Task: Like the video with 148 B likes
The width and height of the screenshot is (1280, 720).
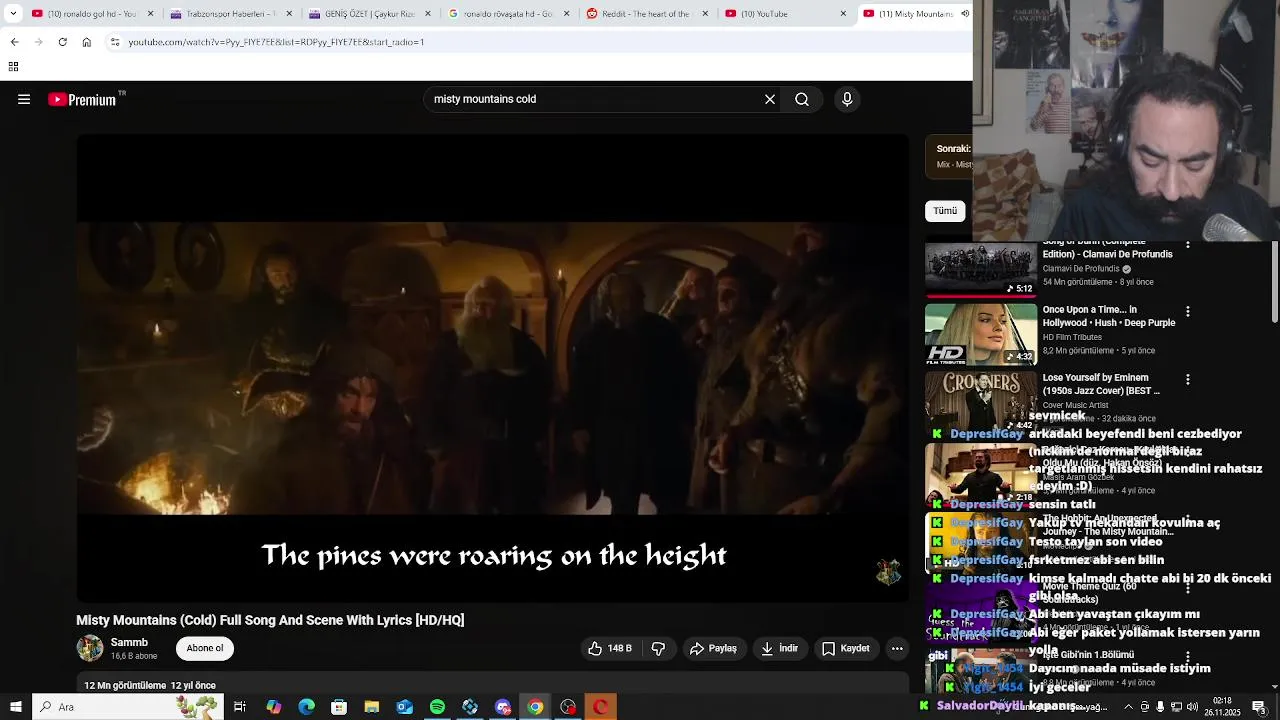Action: click(610, 648)
